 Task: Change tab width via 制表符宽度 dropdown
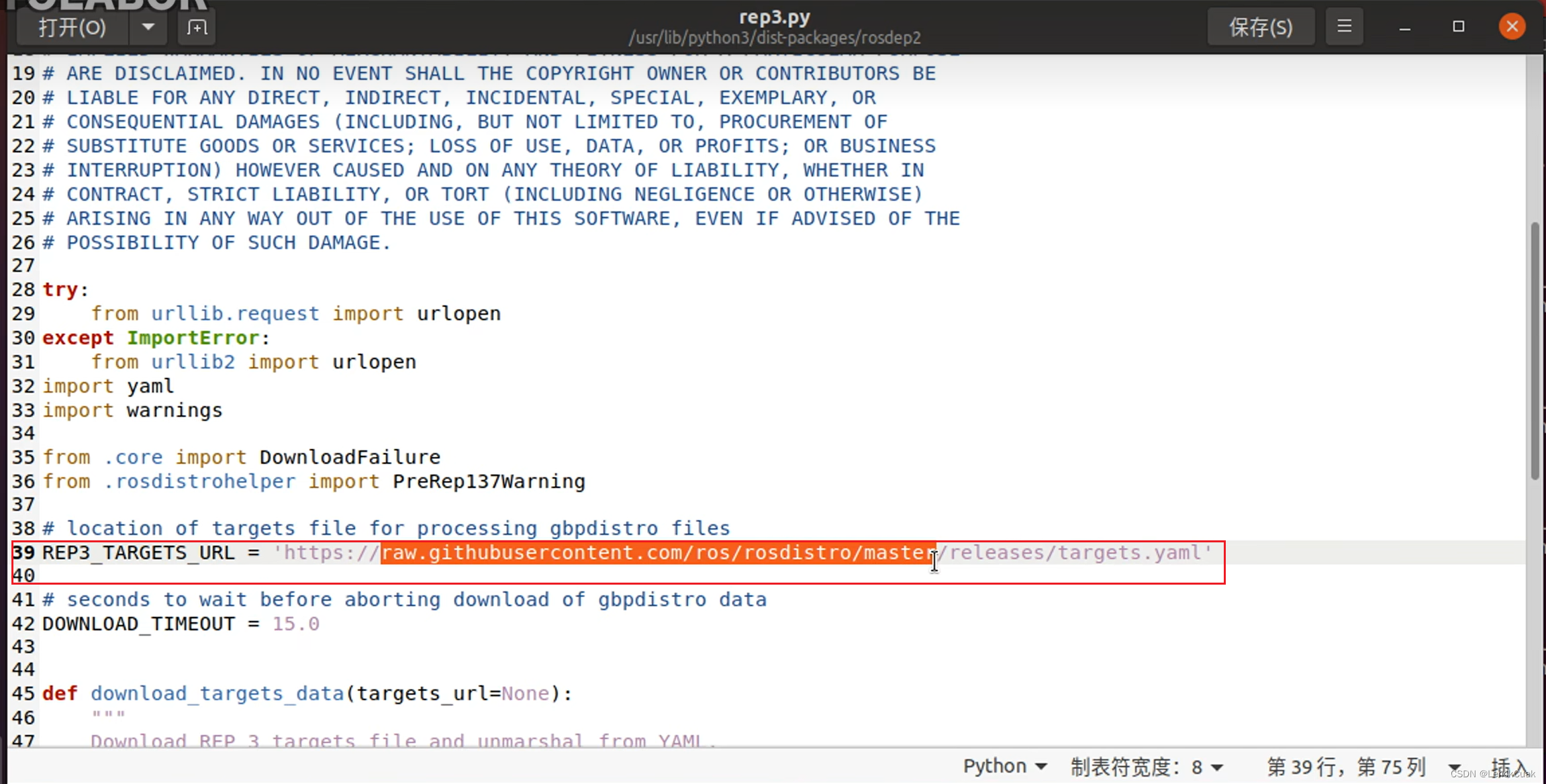coord(1147,766)
